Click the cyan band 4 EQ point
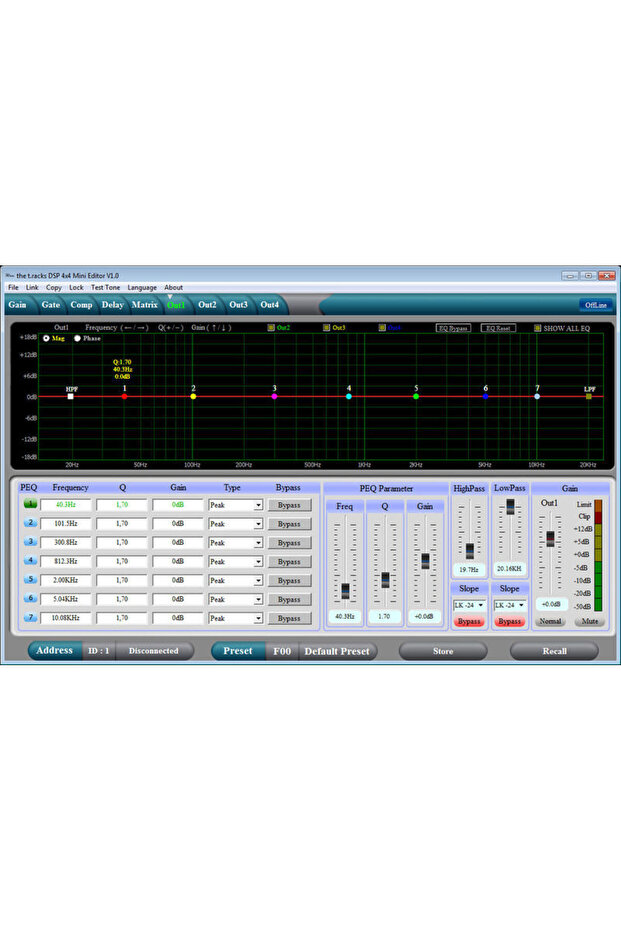This screenshot has width=621, height=931. click(x=349, y=397)
